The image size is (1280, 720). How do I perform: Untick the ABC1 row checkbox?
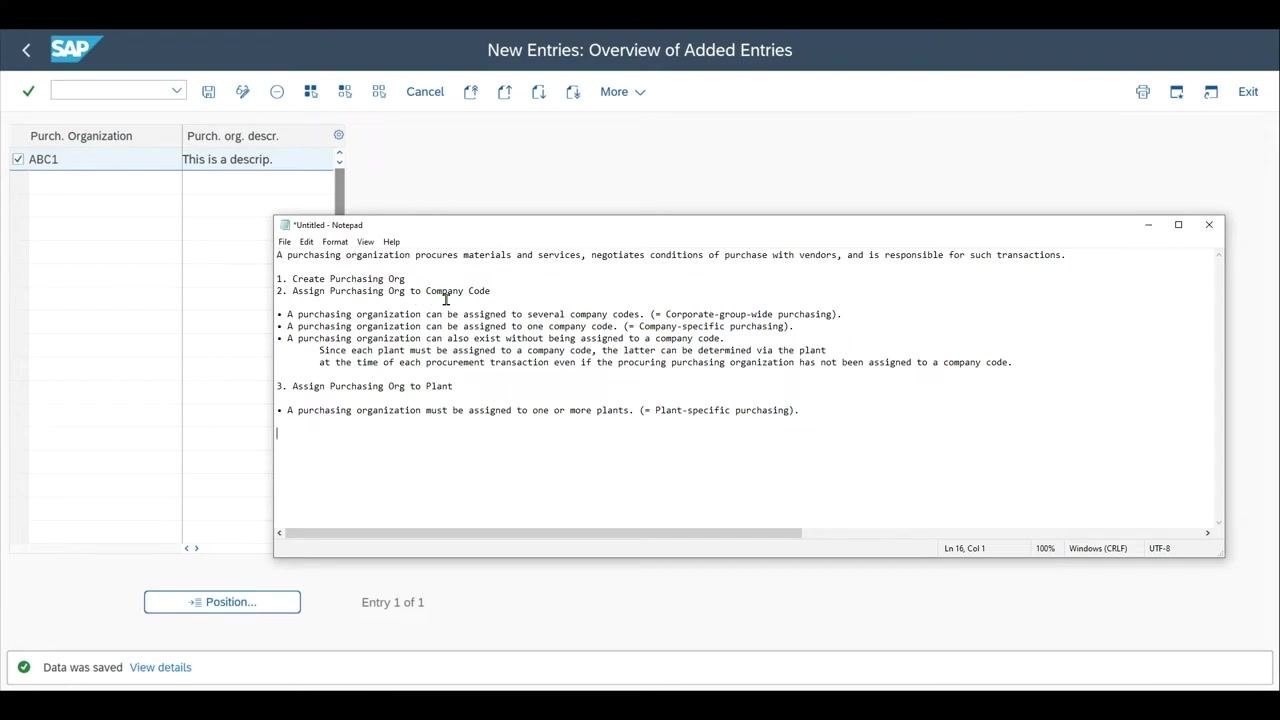(x=18, y=159)
